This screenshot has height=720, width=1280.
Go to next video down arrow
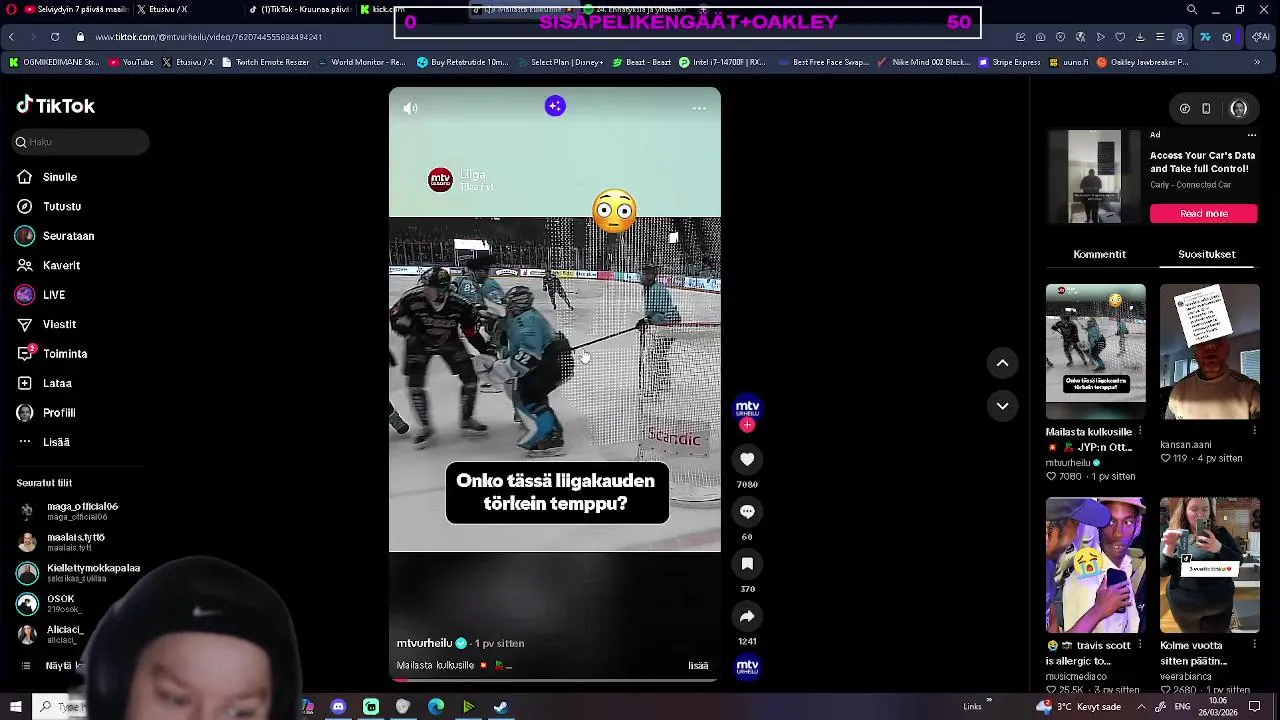[x=1002, y=406]
